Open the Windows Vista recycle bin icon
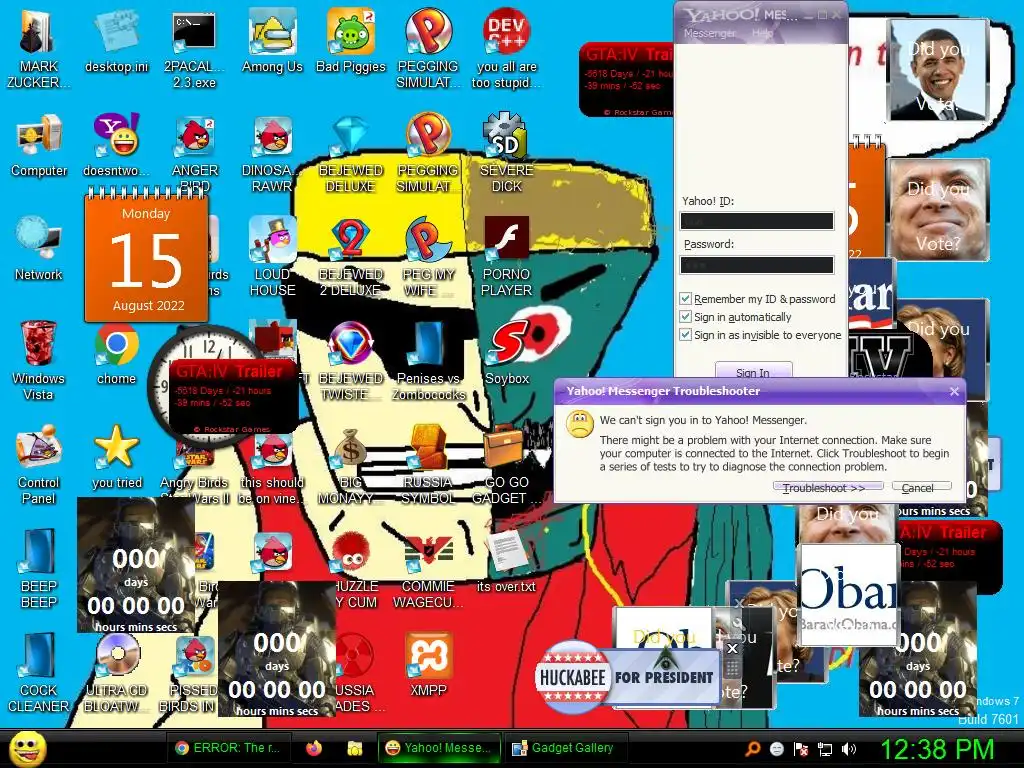The height and width of the screenshot is (768, 1024). click(x=38, y=359)
